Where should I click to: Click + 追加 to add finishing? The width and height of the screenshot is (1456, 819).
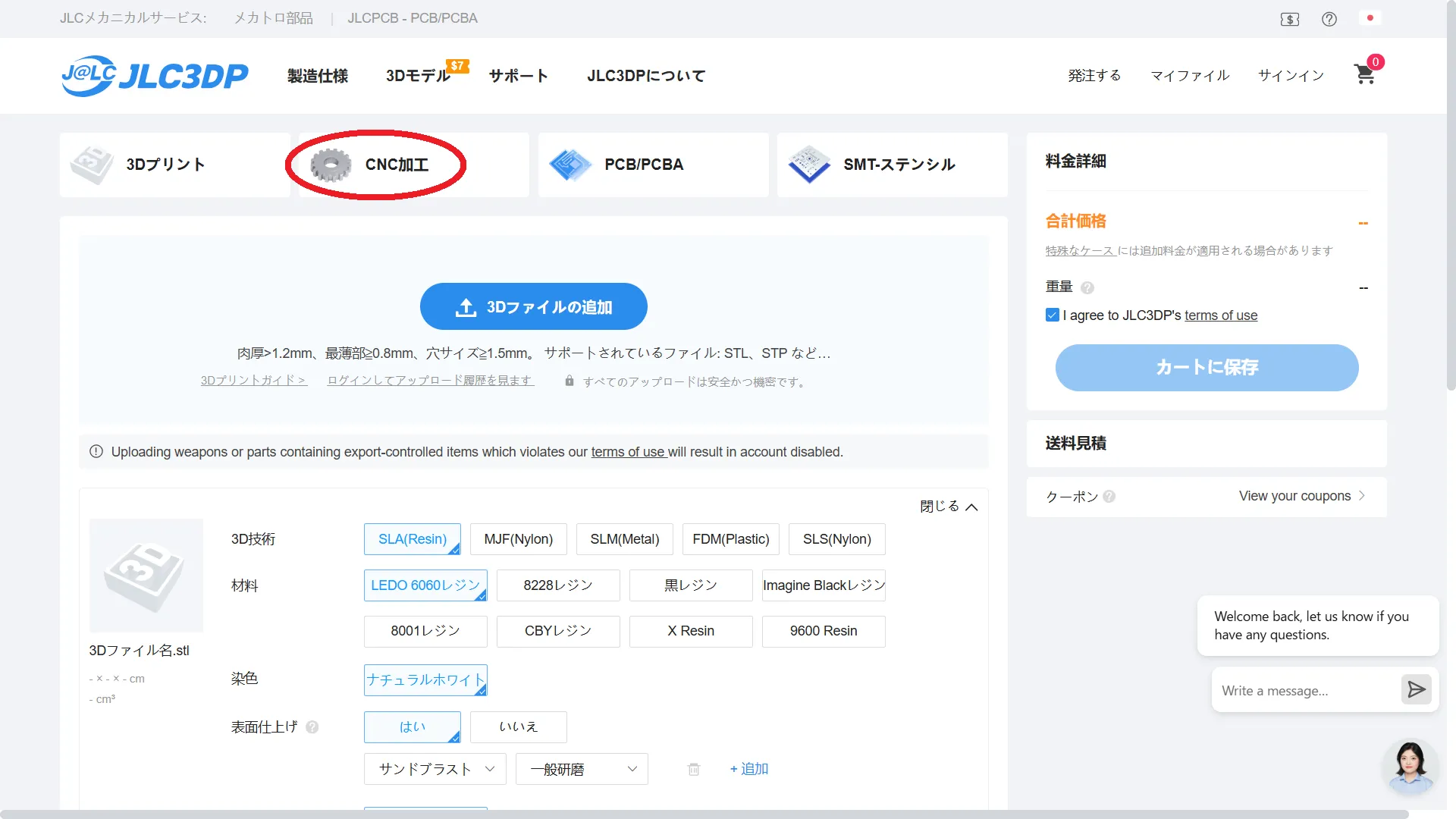[749, 769]
